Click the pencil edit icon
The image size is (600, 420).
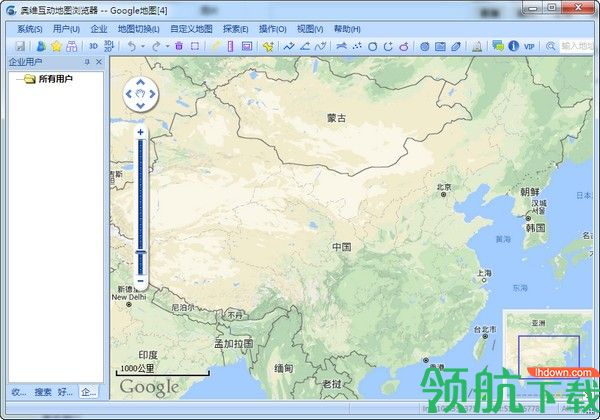coord(456,47)
